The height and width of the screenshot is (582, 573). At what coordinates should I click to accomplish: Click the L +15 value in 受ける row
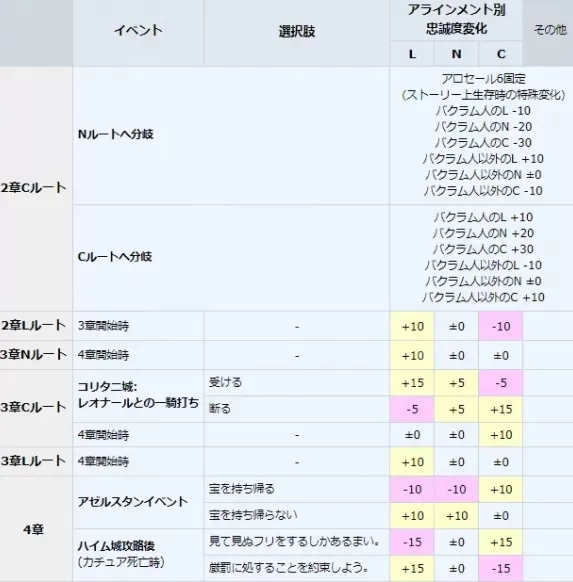[412, 383]
